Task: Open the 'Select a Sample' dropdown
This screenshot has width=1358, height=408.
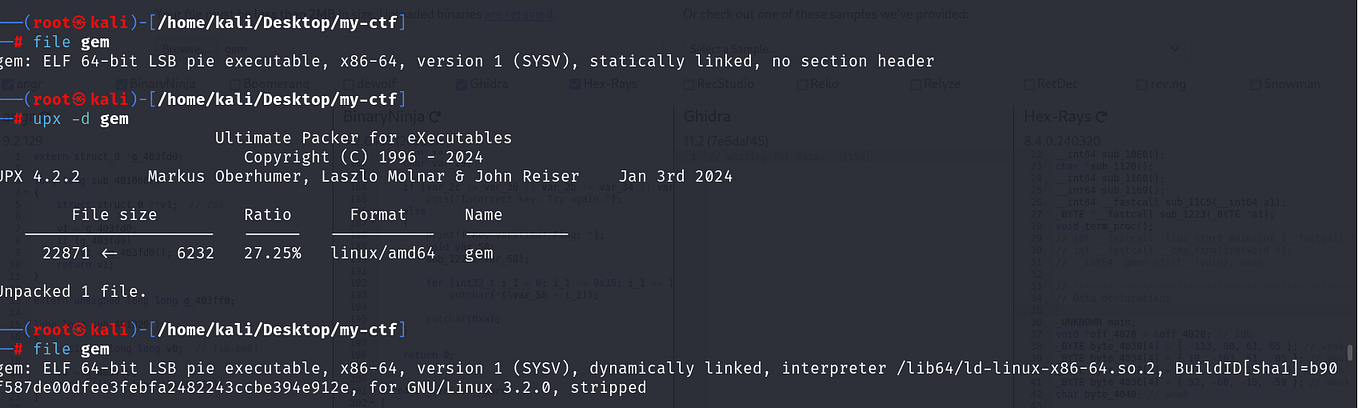Action: 930,48
